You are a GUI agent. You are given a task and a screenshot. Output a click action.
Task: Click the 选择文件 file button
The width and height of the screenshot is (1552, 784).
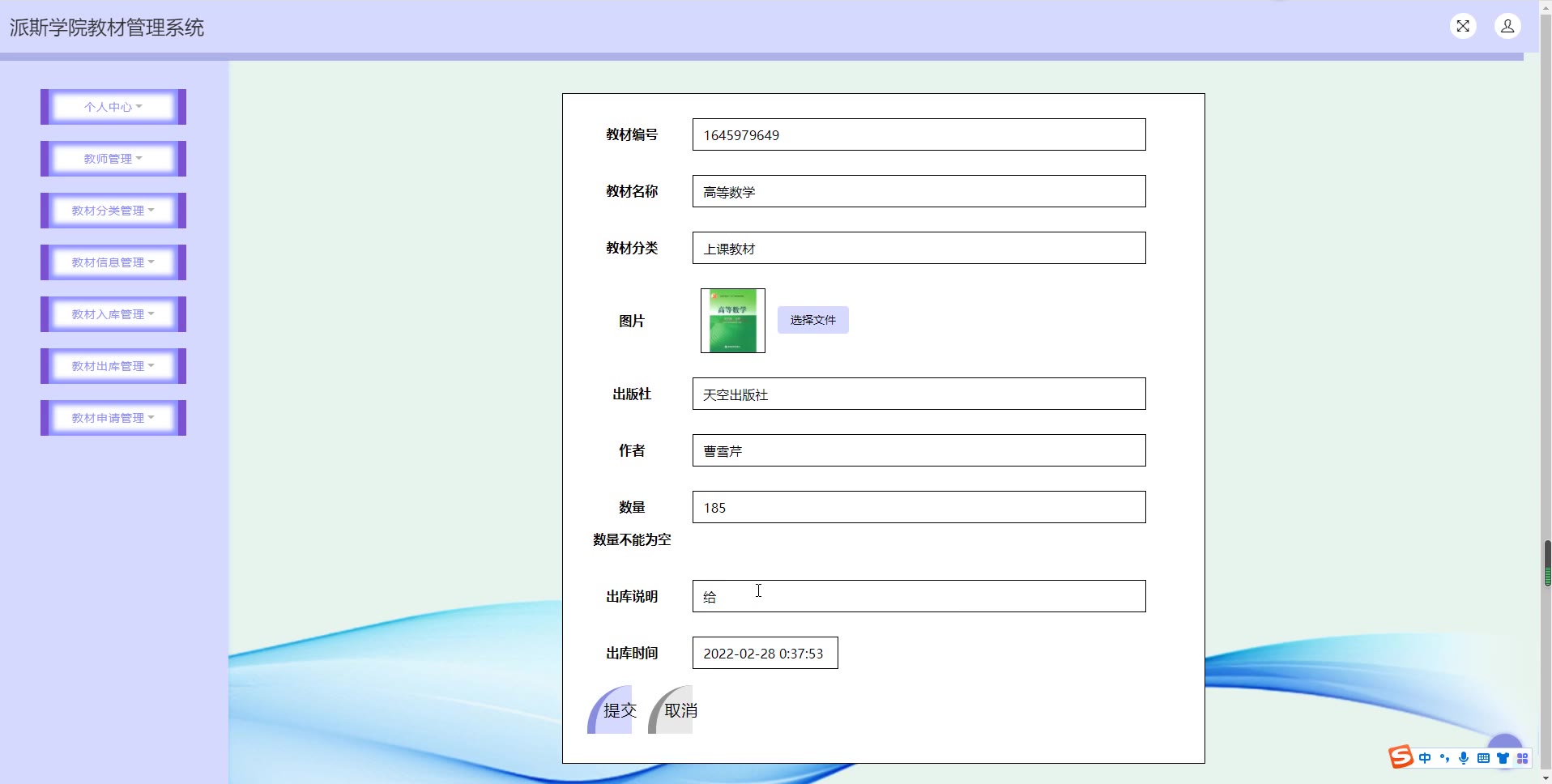coord(813,320)
